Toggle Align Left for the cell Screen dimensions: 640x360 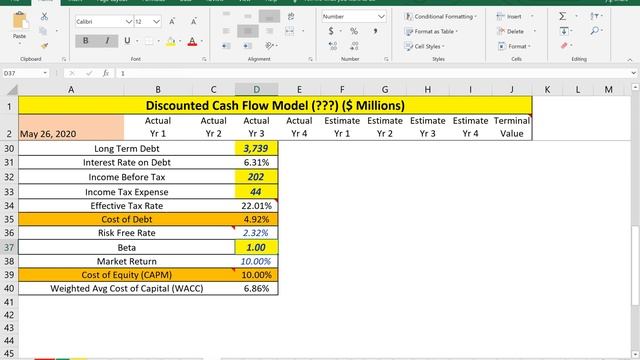[227, 31]
